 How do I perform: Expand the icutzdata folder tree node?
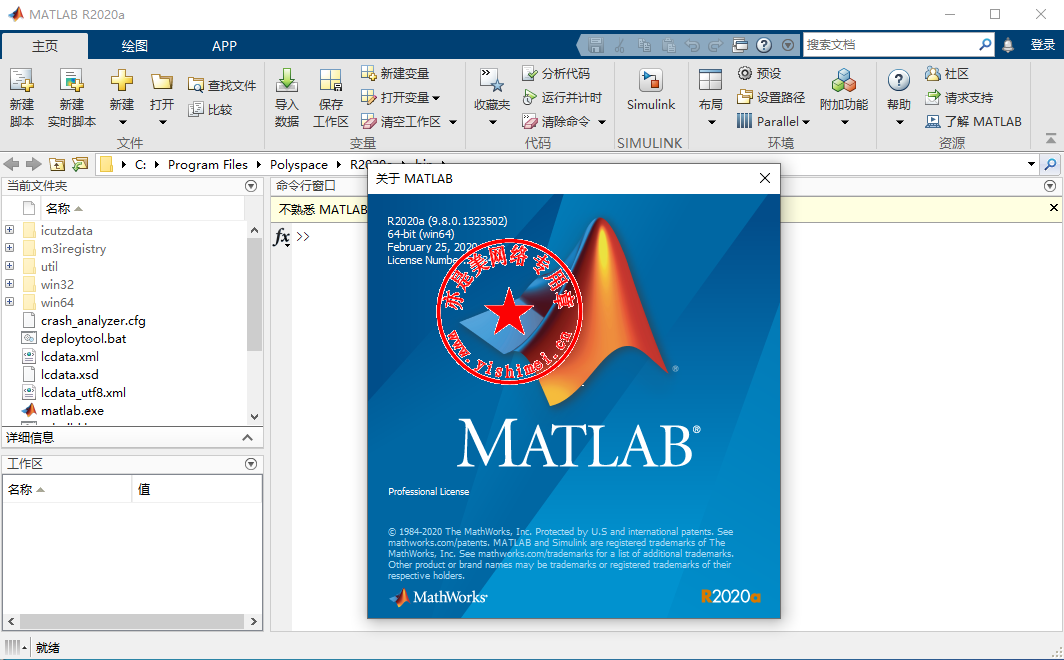point(10,230)
